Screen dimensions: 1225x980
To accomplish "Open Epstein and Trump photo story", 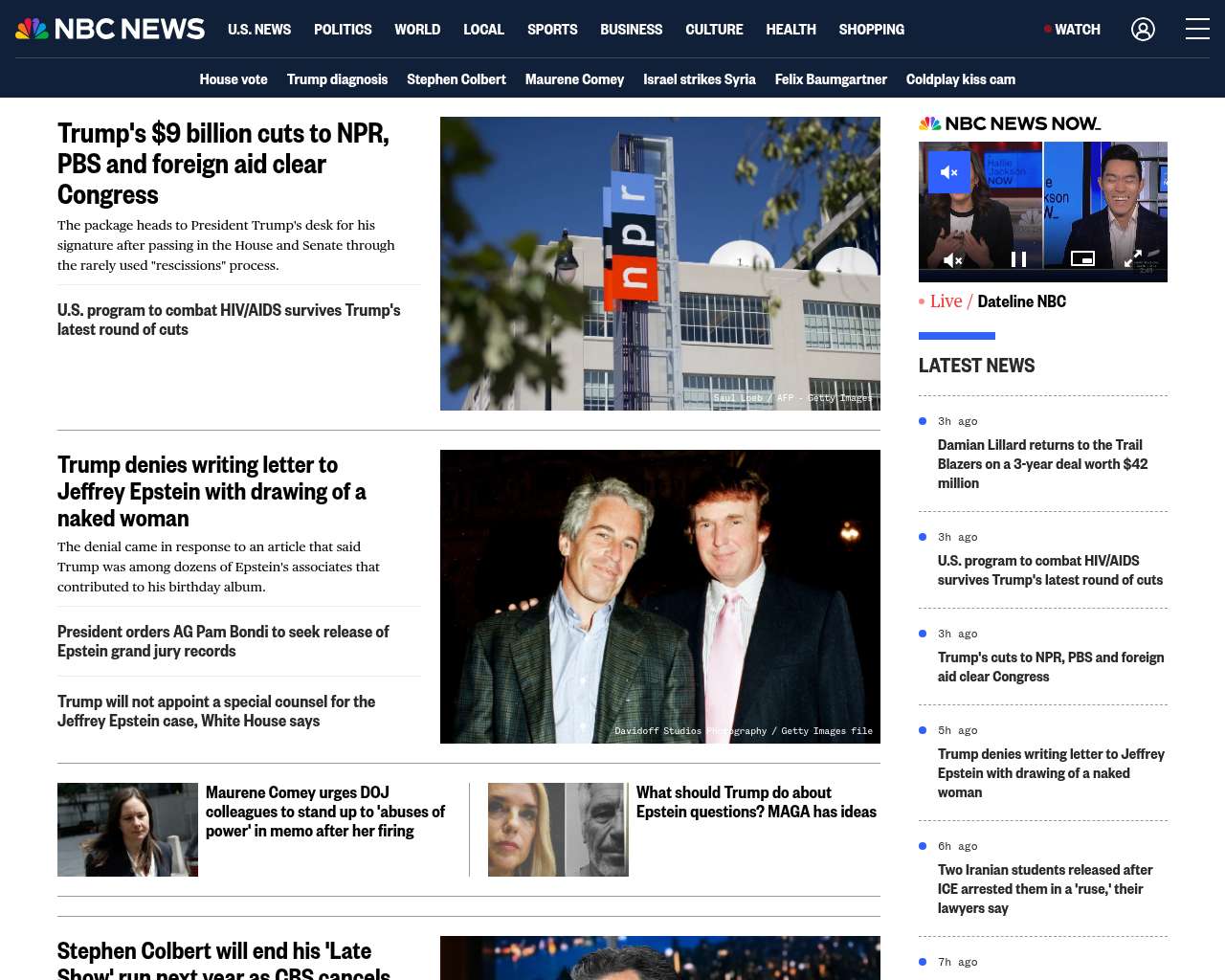I will coord(660,596).
